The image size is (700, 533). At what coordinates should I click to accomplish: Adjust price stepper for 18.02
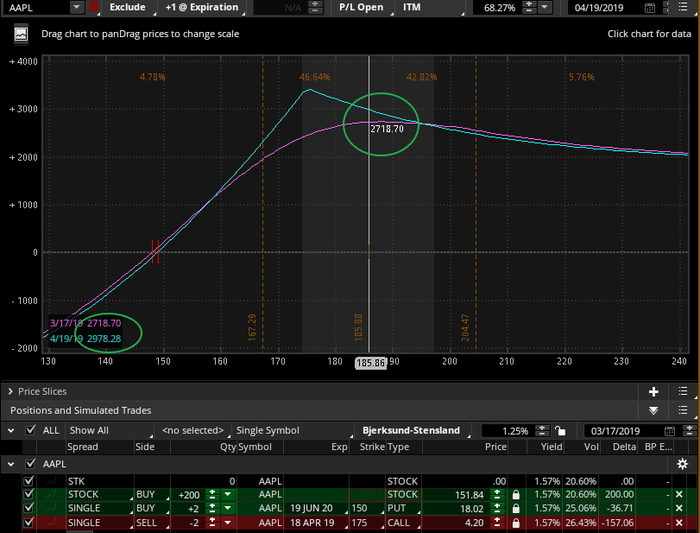[x=497, y=508]
